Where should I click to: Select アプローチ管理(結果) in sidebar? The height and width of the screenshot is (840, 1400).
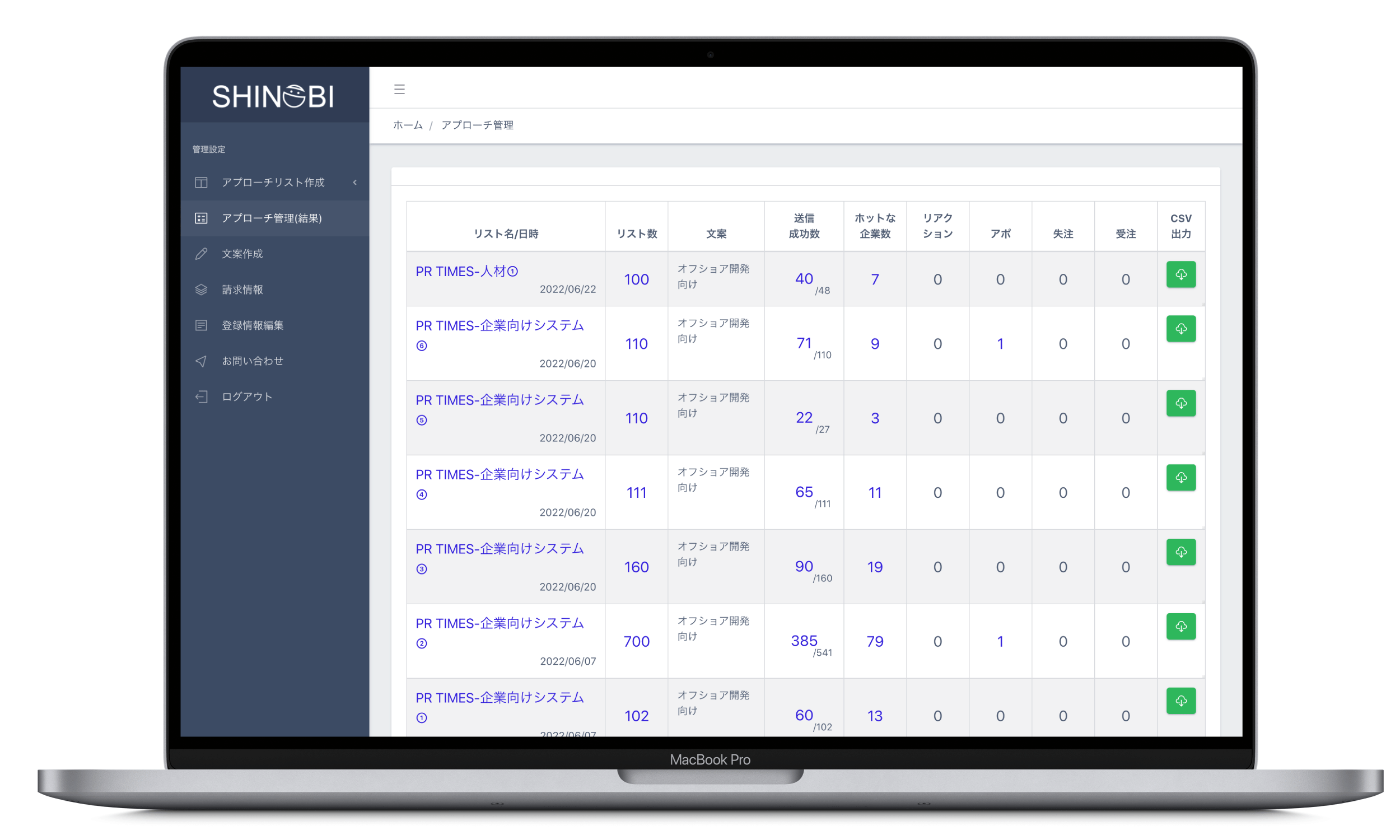tap(274, 218)
